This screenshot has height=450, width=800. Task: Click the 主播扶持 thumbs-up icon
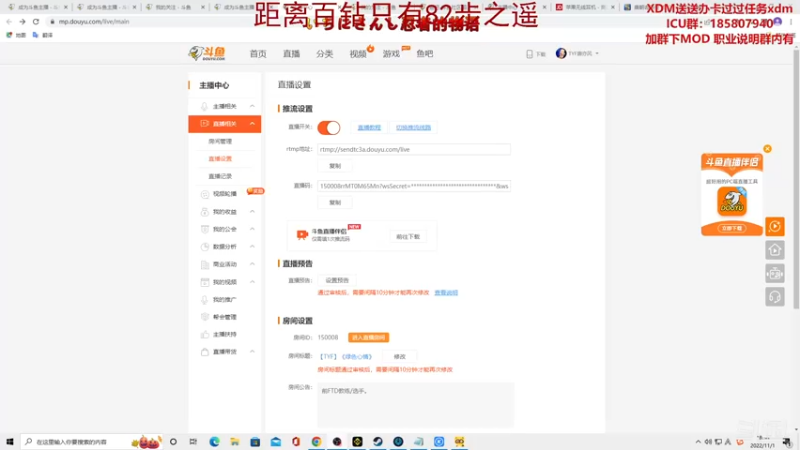(205, 334)
